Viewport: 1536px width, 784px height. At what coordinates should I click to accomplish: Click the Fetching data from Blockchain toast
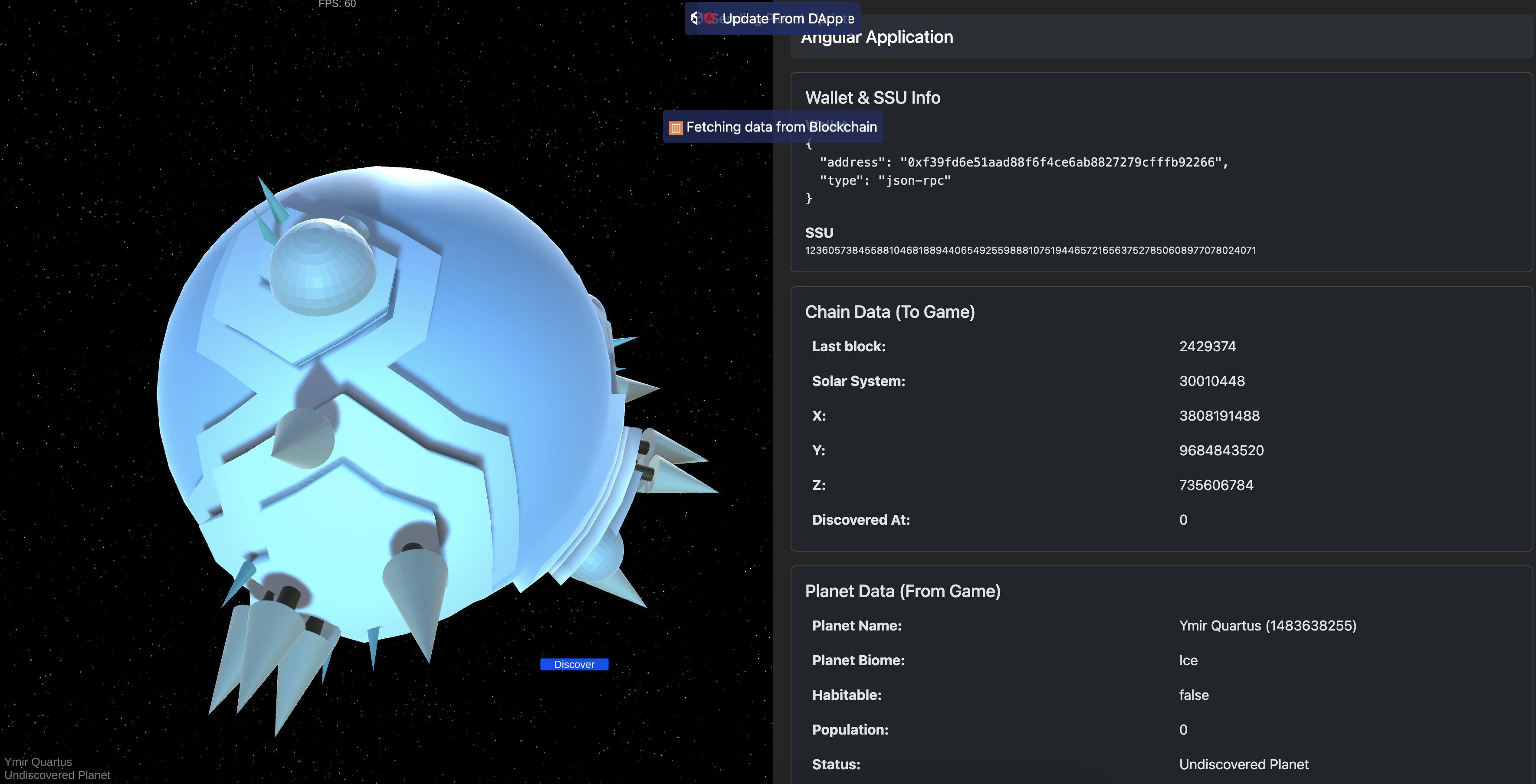(781, 127)
